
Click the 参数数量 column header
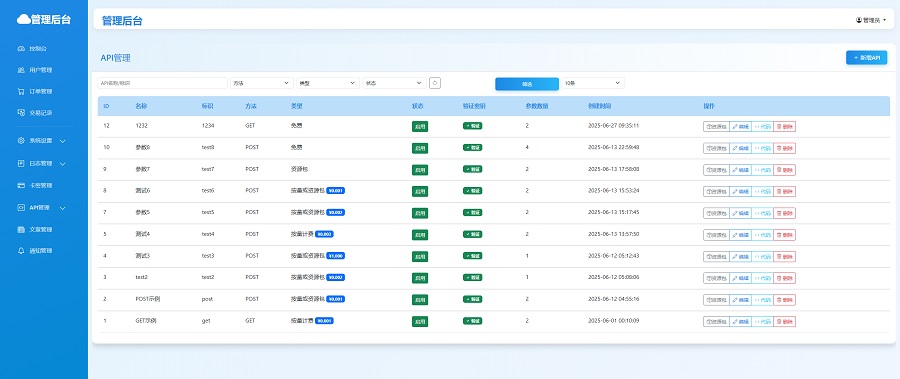click(x=537, y=106)
